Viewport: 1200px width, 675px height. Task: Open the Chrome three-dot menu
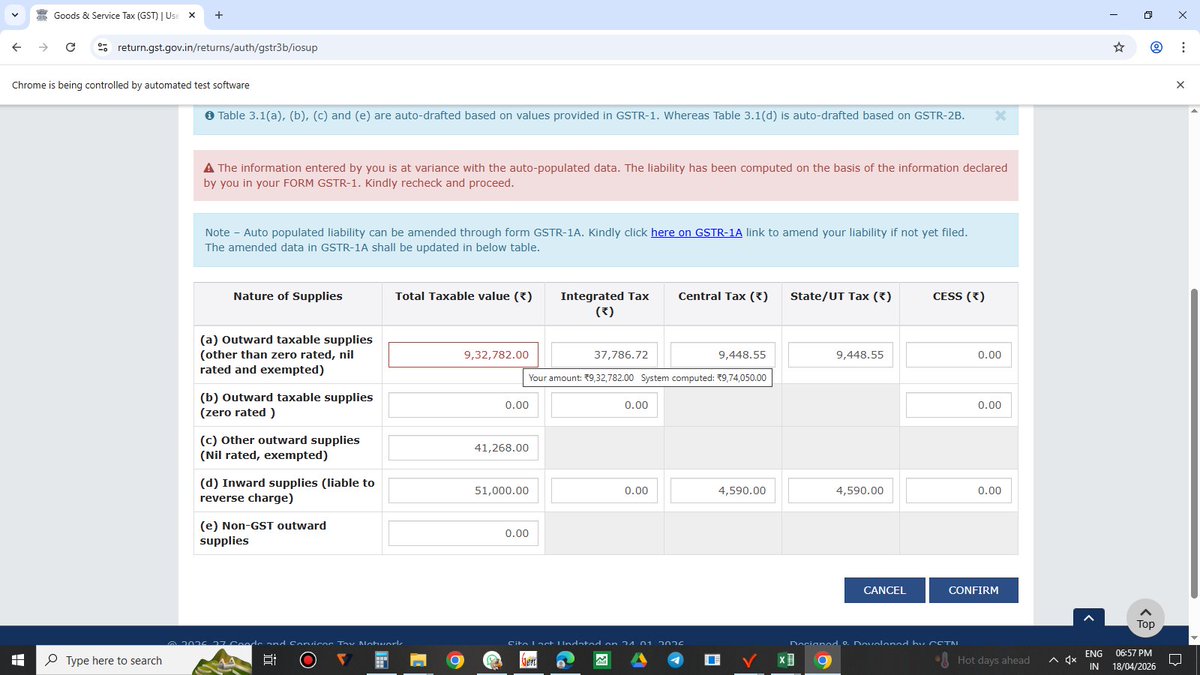tap(1183, 47)
